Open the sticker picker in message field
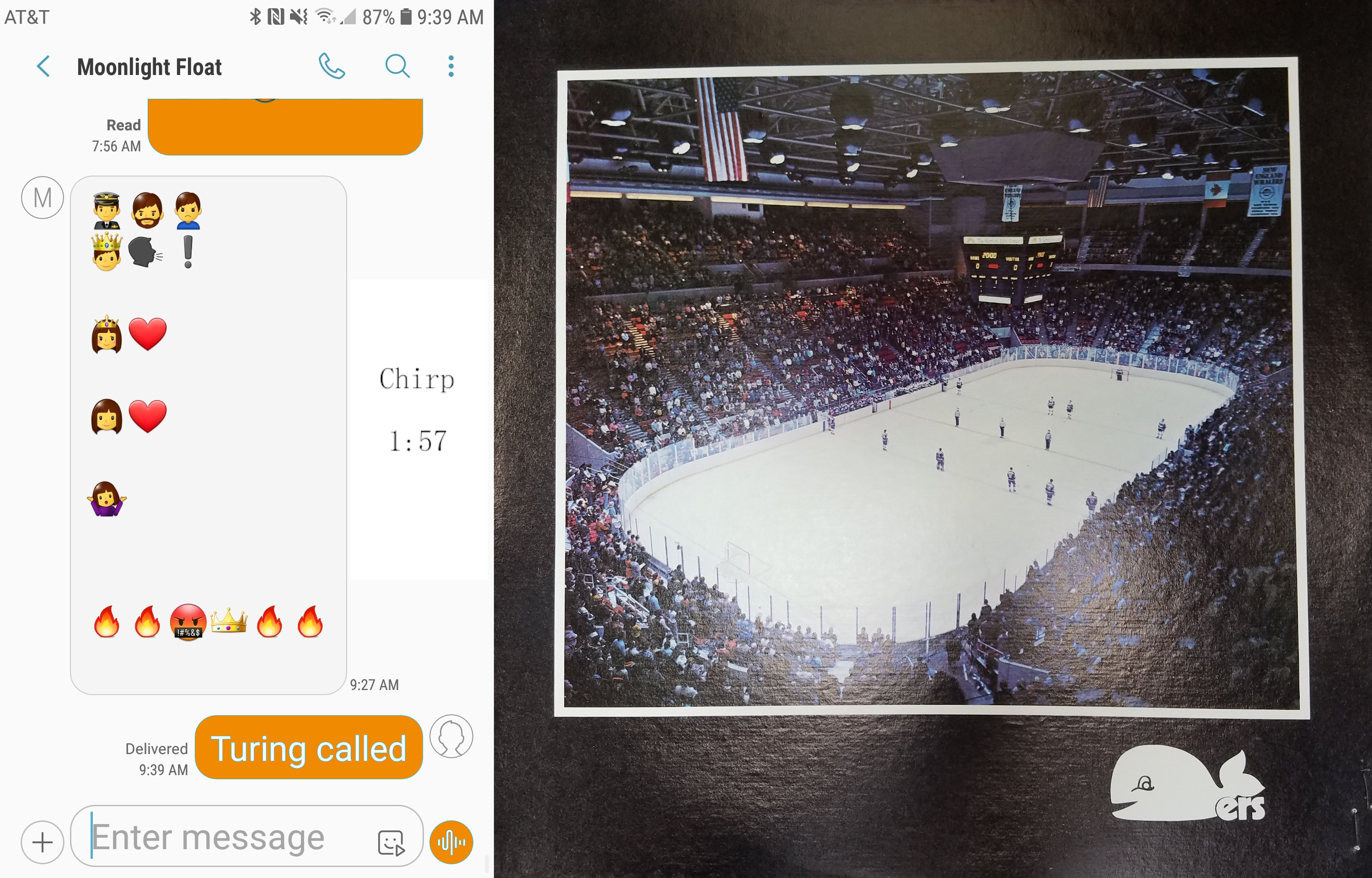 pos(391,843)
